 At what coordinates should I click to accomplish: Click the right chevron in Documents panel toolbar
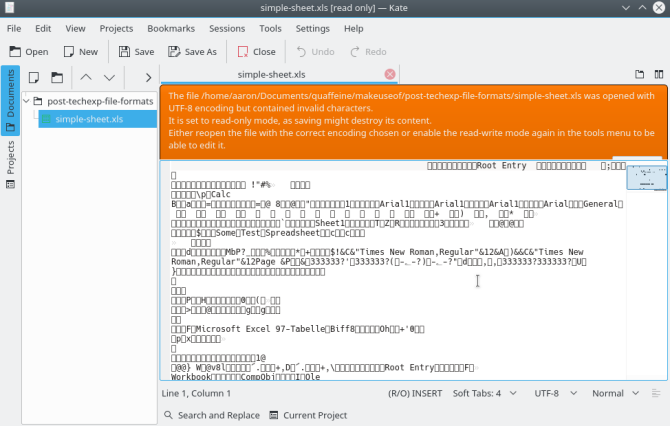(x=148, y=77)
